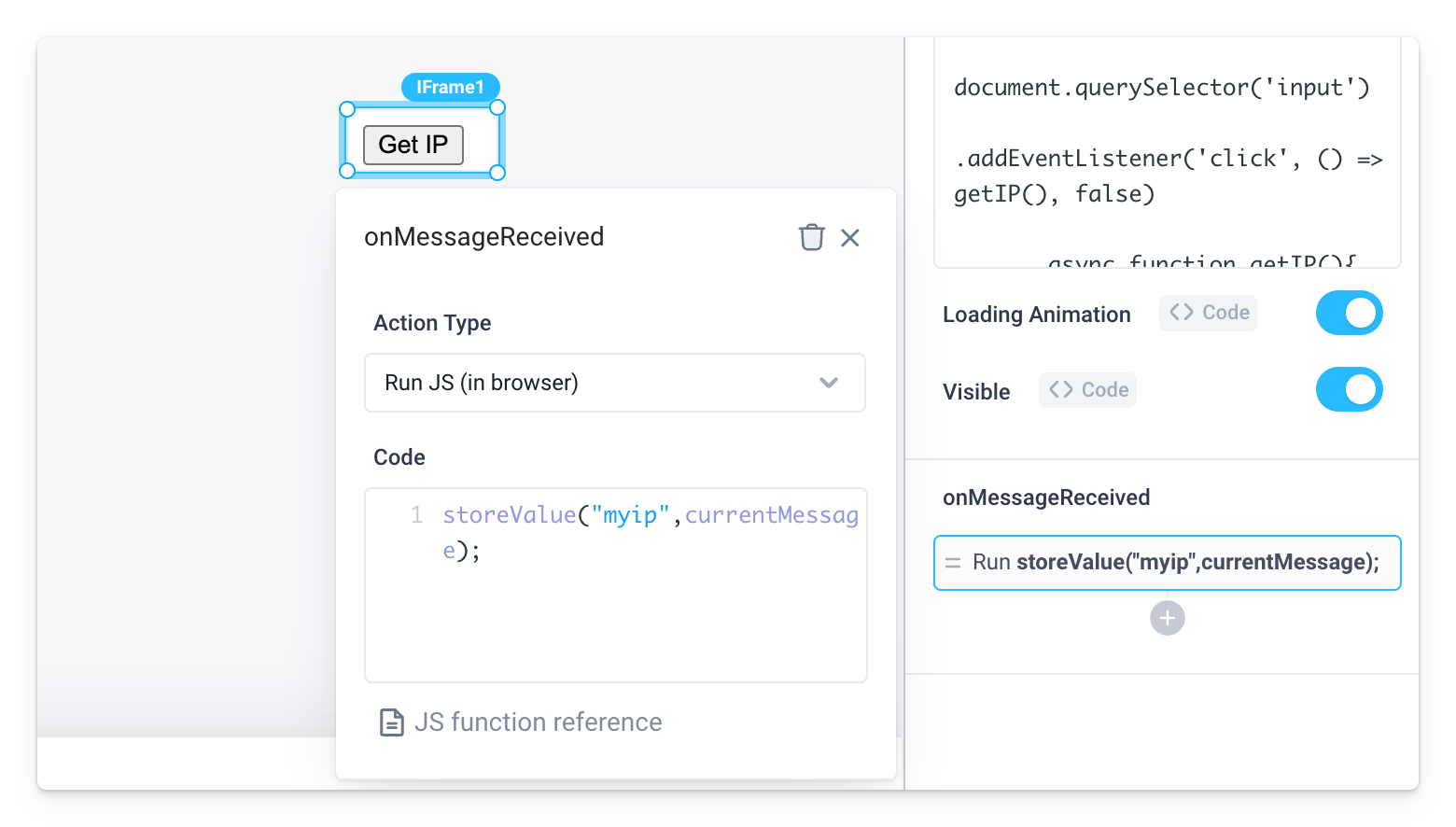Turn off the Visible toggle
The width and height of the screenshot is (1456, 827).
(1349, 389)
